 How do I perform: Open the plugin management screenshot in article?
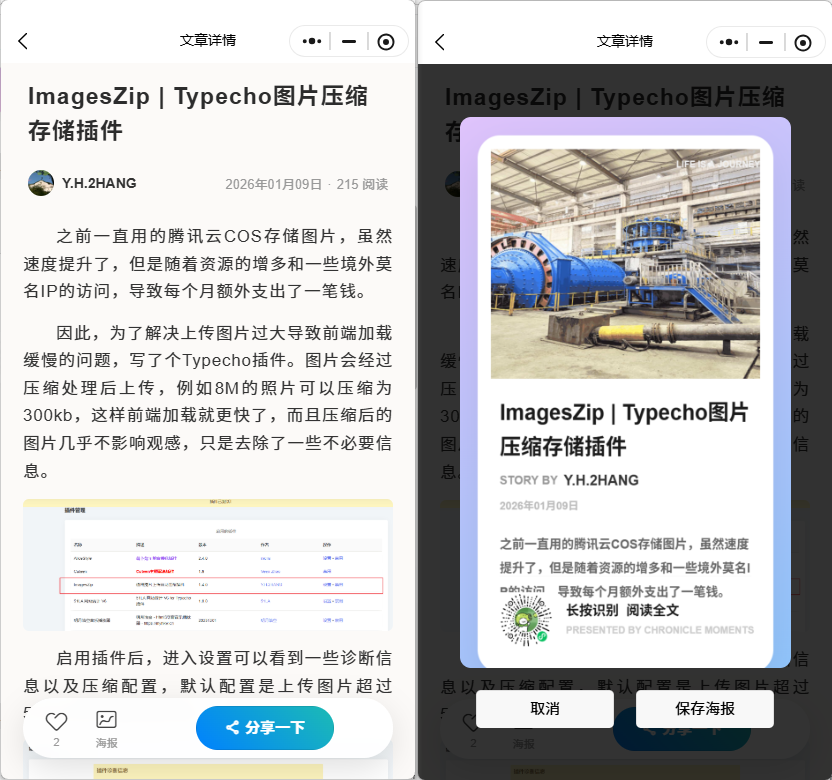[x=208, y=565]
